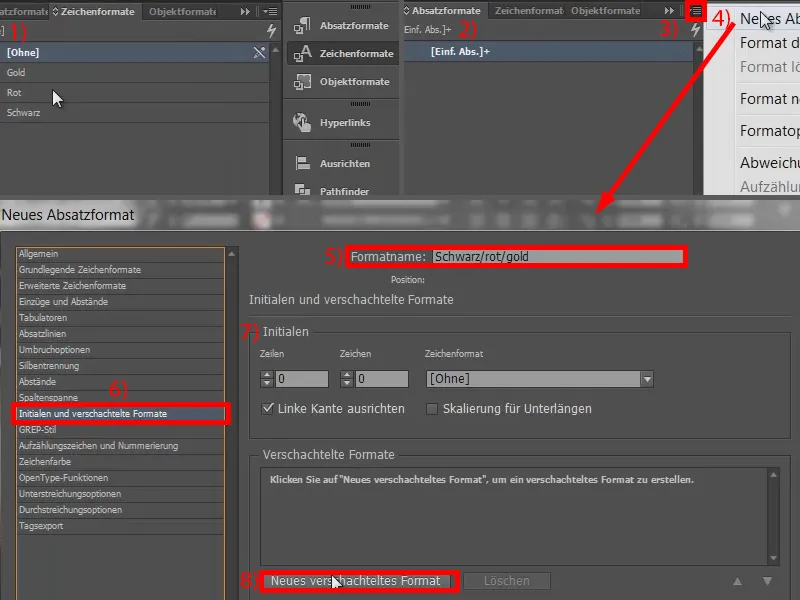
Task: Open Zeichenfarbe category
Action: [120, 462]
